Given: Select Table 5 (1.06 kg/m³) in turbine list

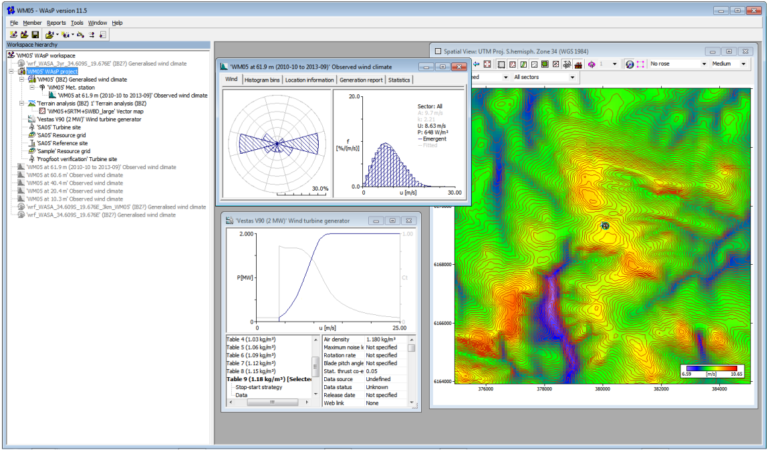Looking at the screenshot, I should click(251, 347).
